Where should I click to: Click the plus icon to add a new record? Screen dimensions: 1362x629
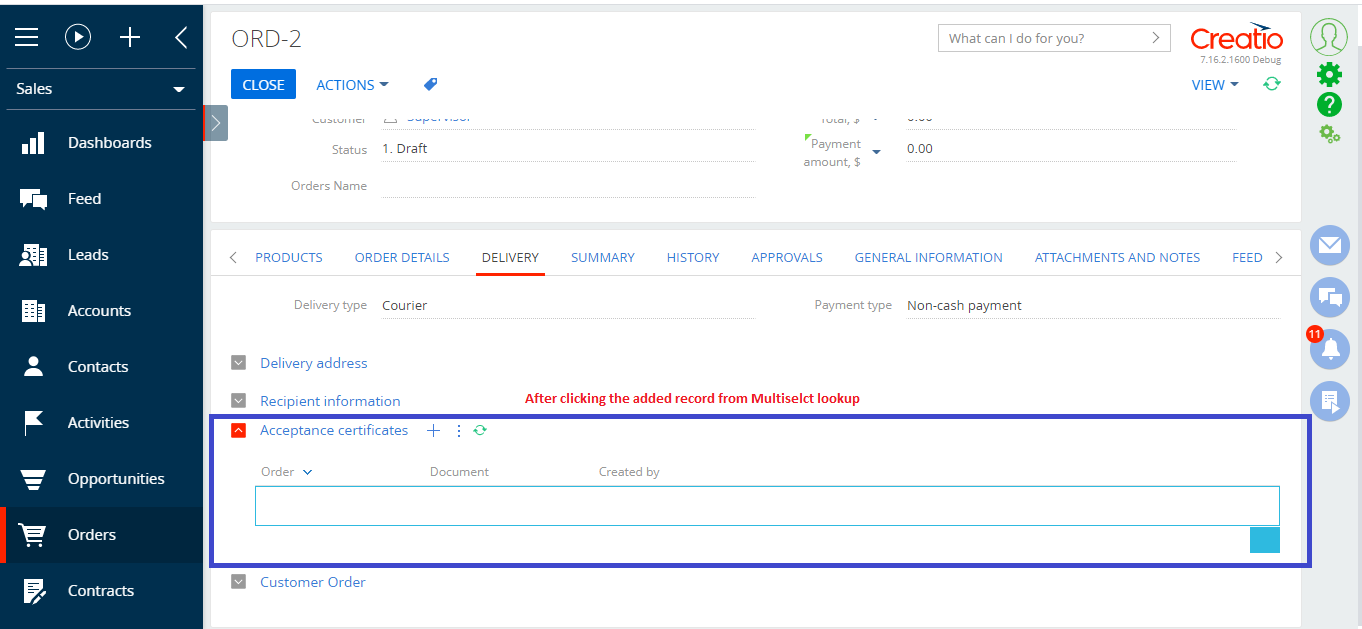click(x=129, y=37)
